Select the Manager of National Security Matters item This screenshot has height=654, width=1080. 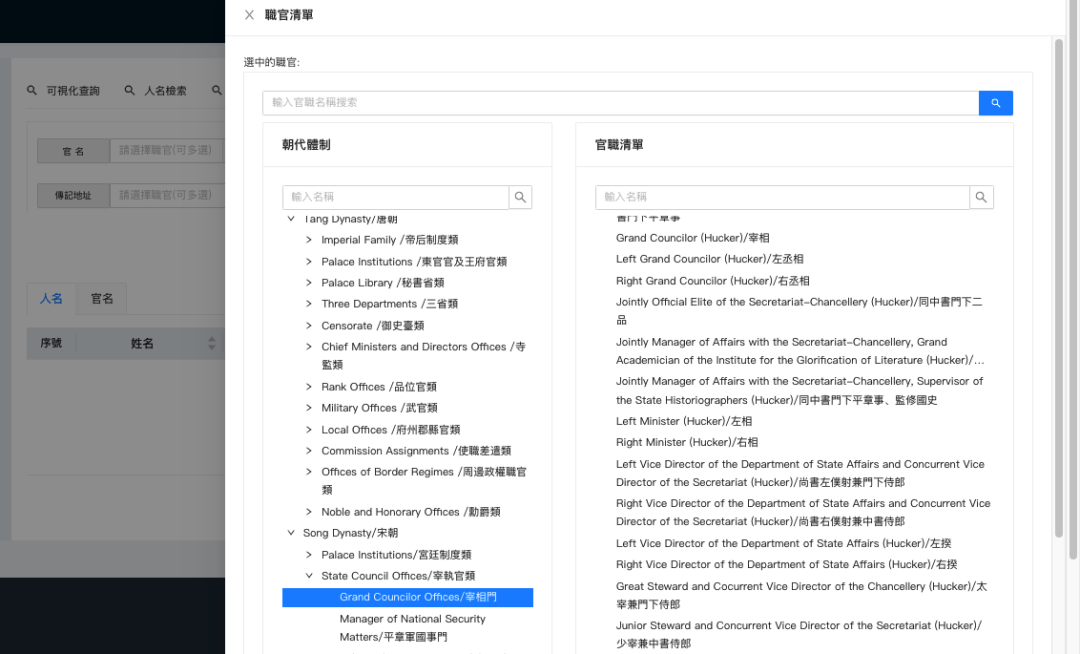click(412, 627)
